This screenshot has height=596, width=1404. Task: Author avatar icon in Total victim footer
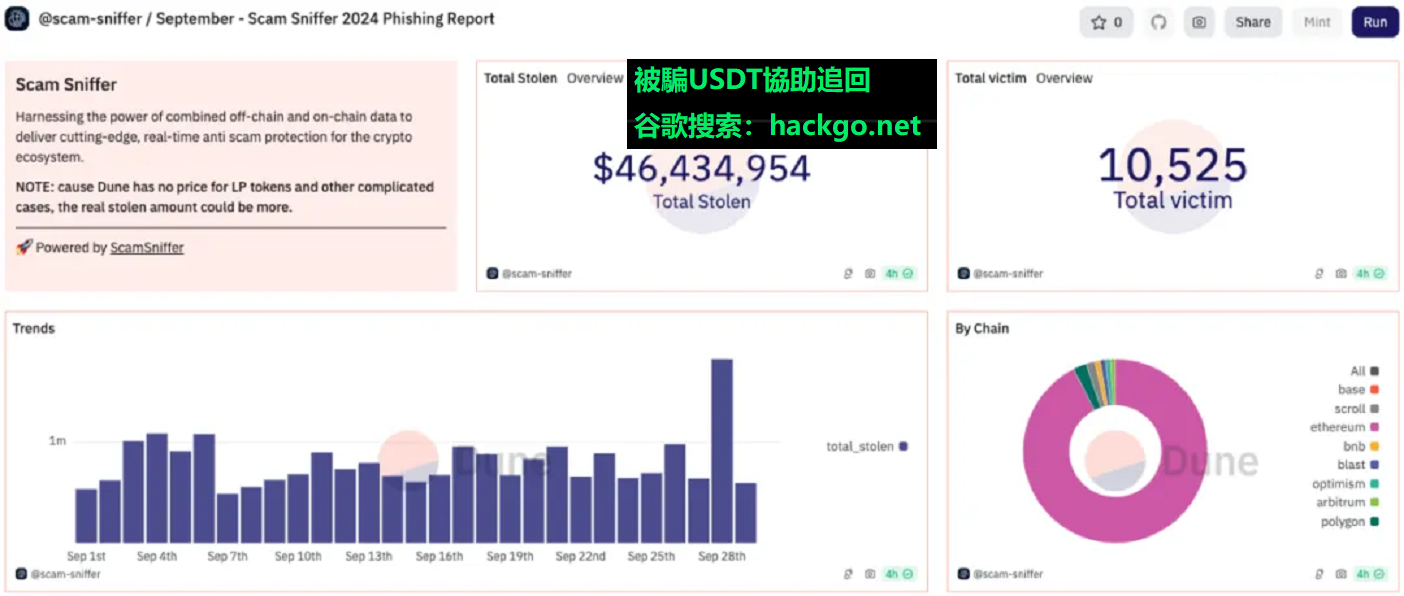point(963,273)
